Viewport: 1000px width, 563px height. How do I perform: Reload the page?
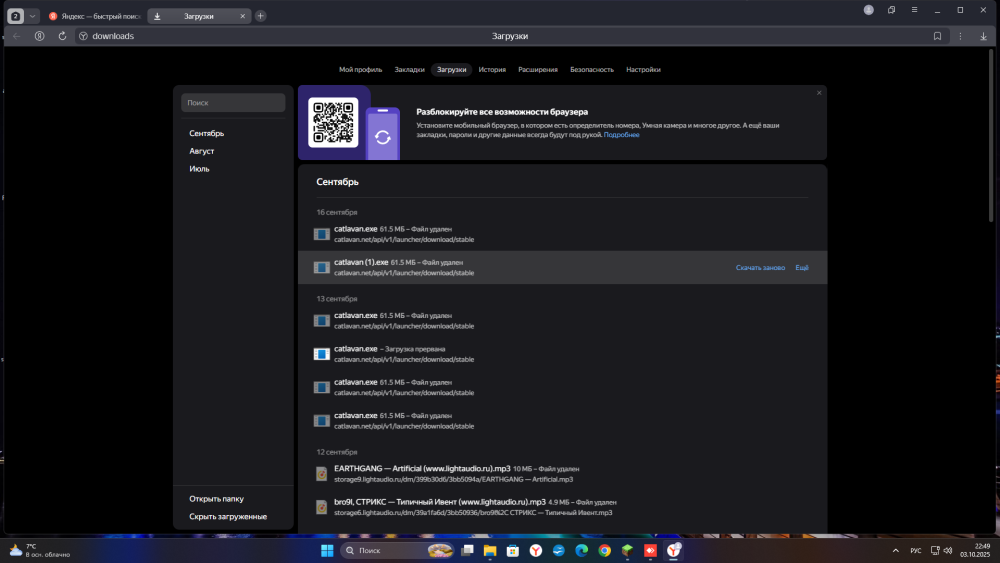point(62,36)
